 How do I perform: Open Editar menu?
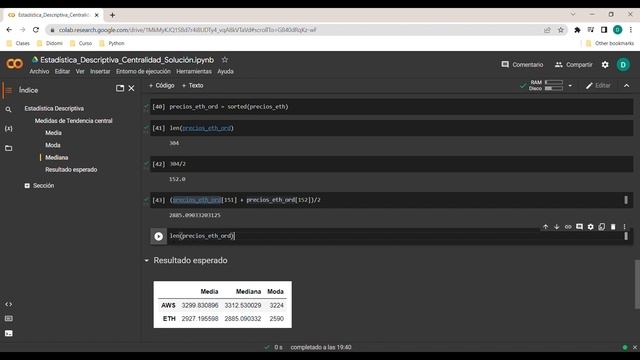62,71
